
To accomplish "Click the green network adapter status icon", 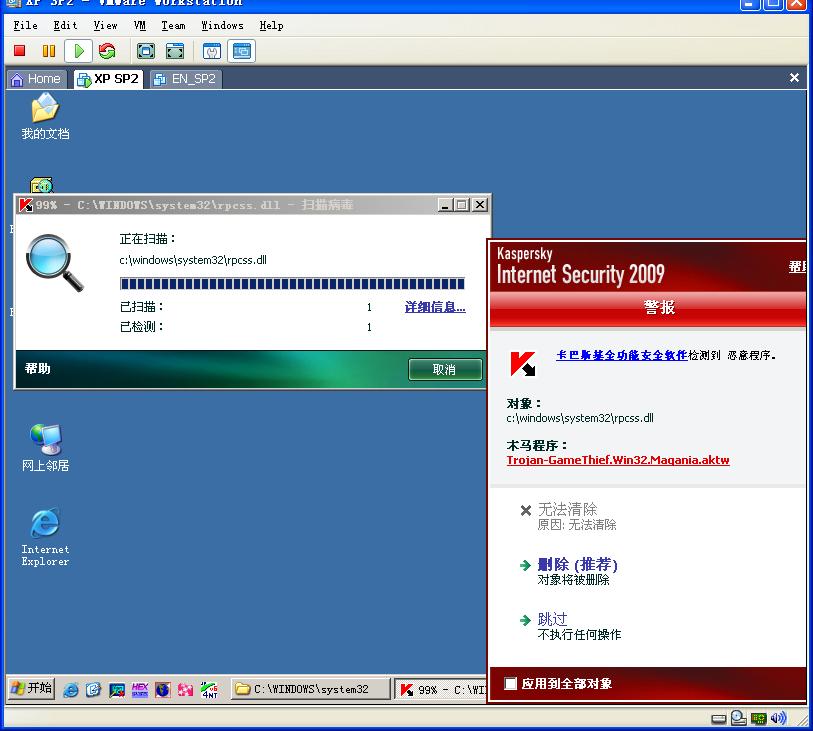I will (x=759, y=719).
